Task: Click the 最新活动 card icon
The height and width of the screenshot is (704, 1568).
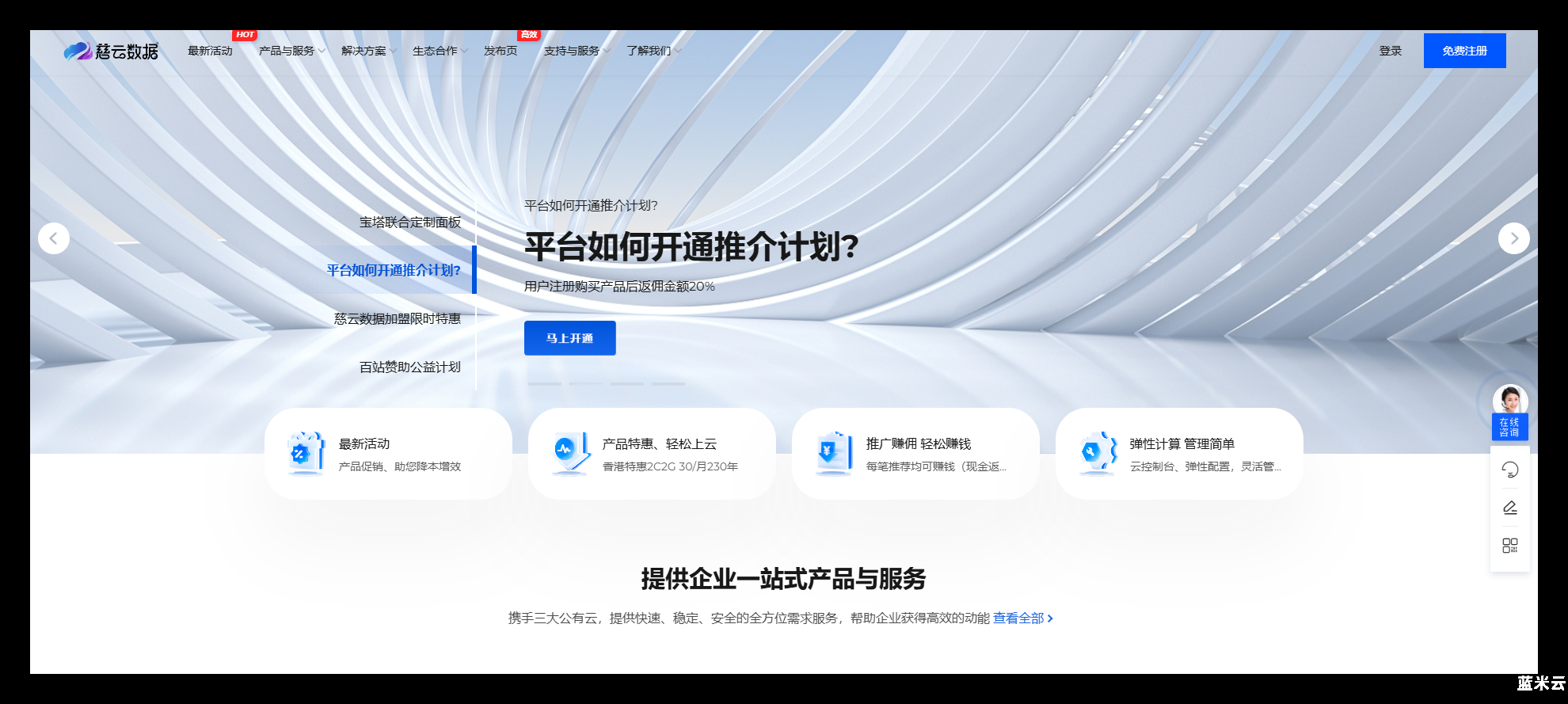Action: 306,454
